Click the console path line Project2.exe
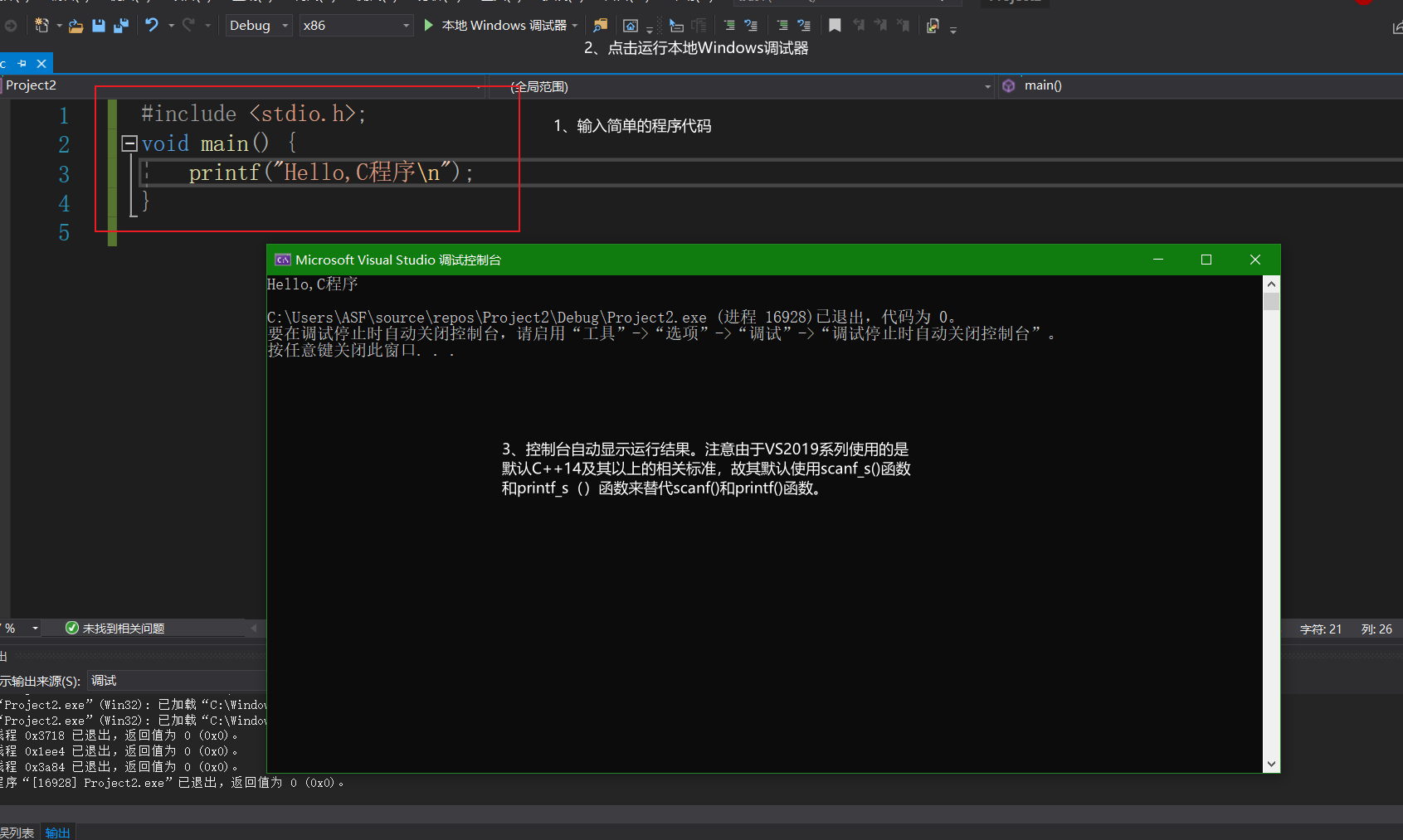This screenshot has width=1403, height=840. pos(611,317)
